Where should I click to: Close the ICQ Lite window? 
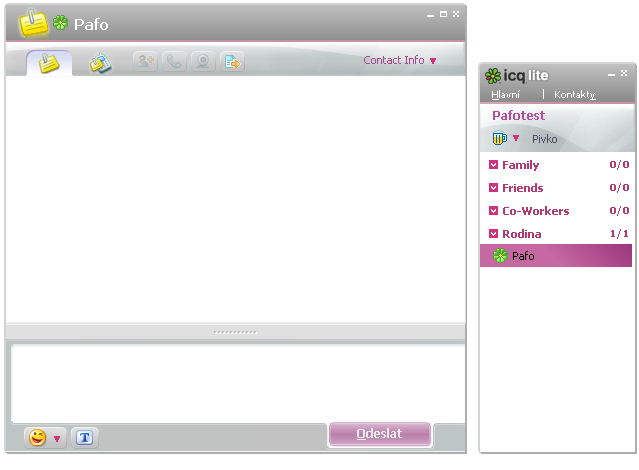point(624,73)
